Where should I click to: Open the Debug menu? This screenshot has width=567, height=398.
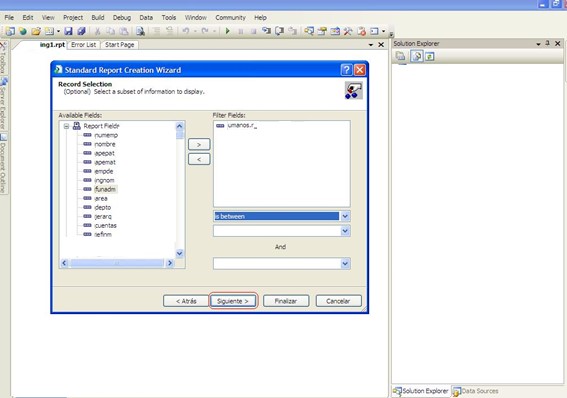(x=122, y=17)
